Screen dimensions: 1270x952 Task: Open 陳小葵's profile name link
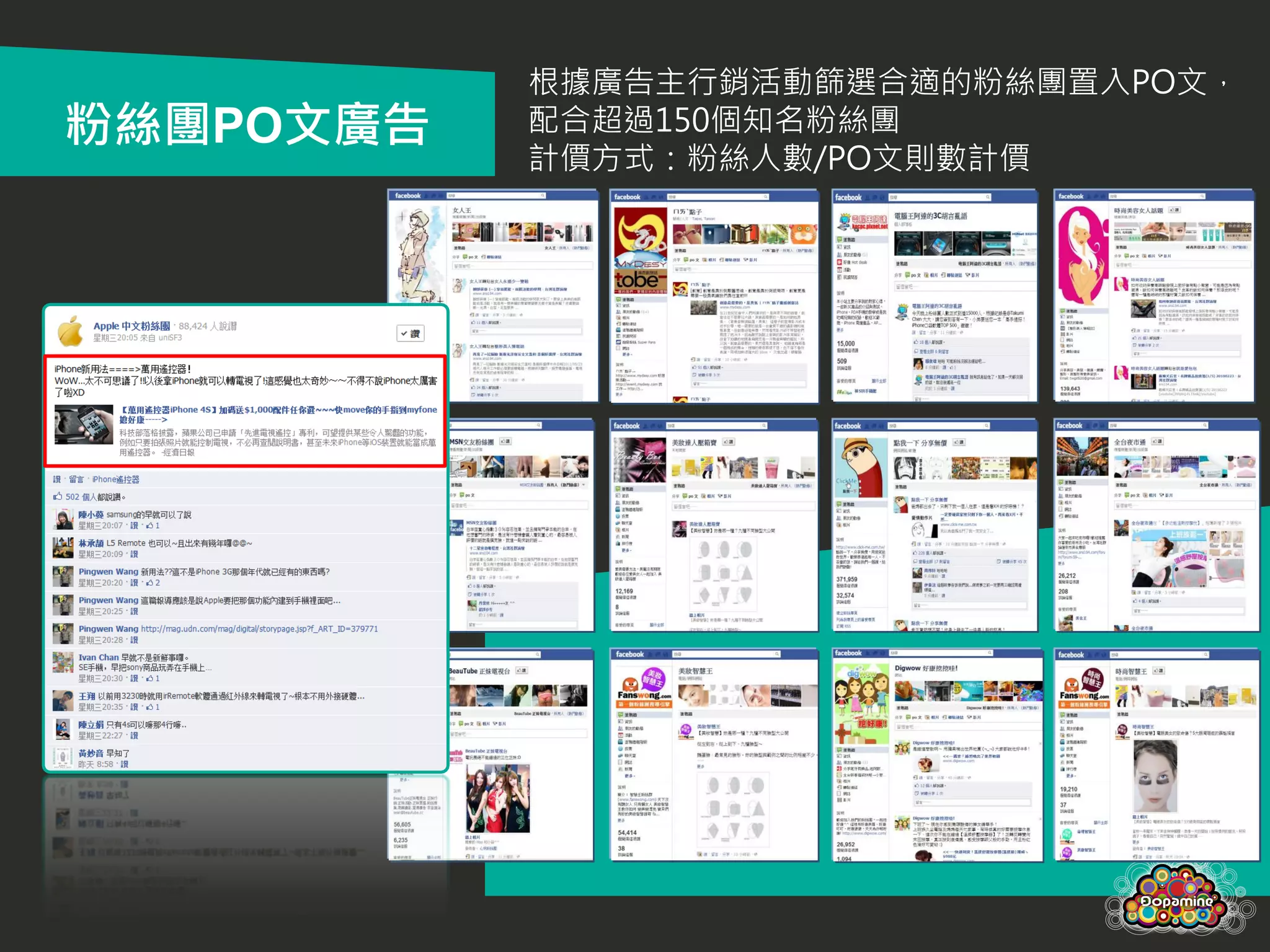point(91,514)
